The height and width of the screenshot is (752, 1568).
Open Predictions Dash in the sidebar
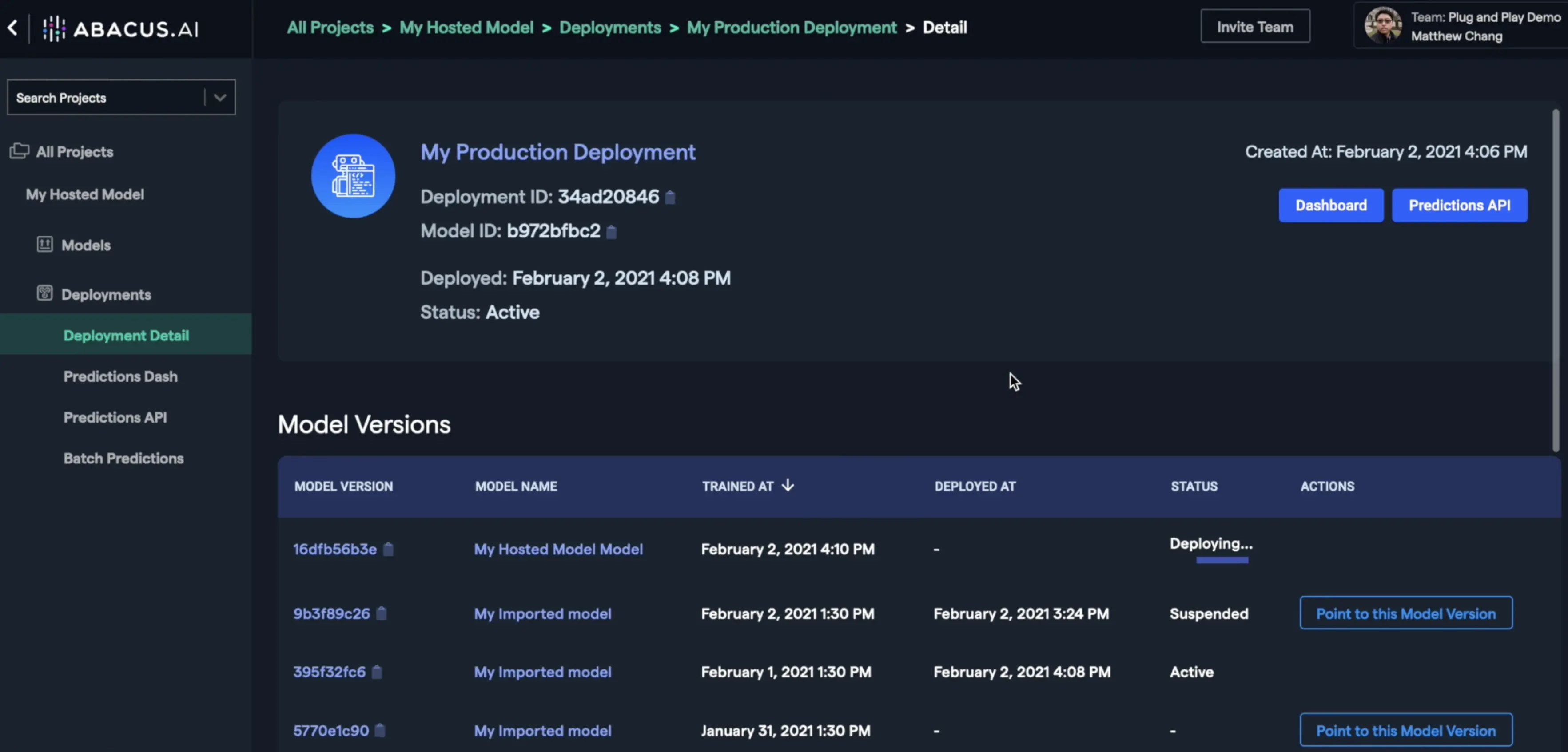(120, 376)
